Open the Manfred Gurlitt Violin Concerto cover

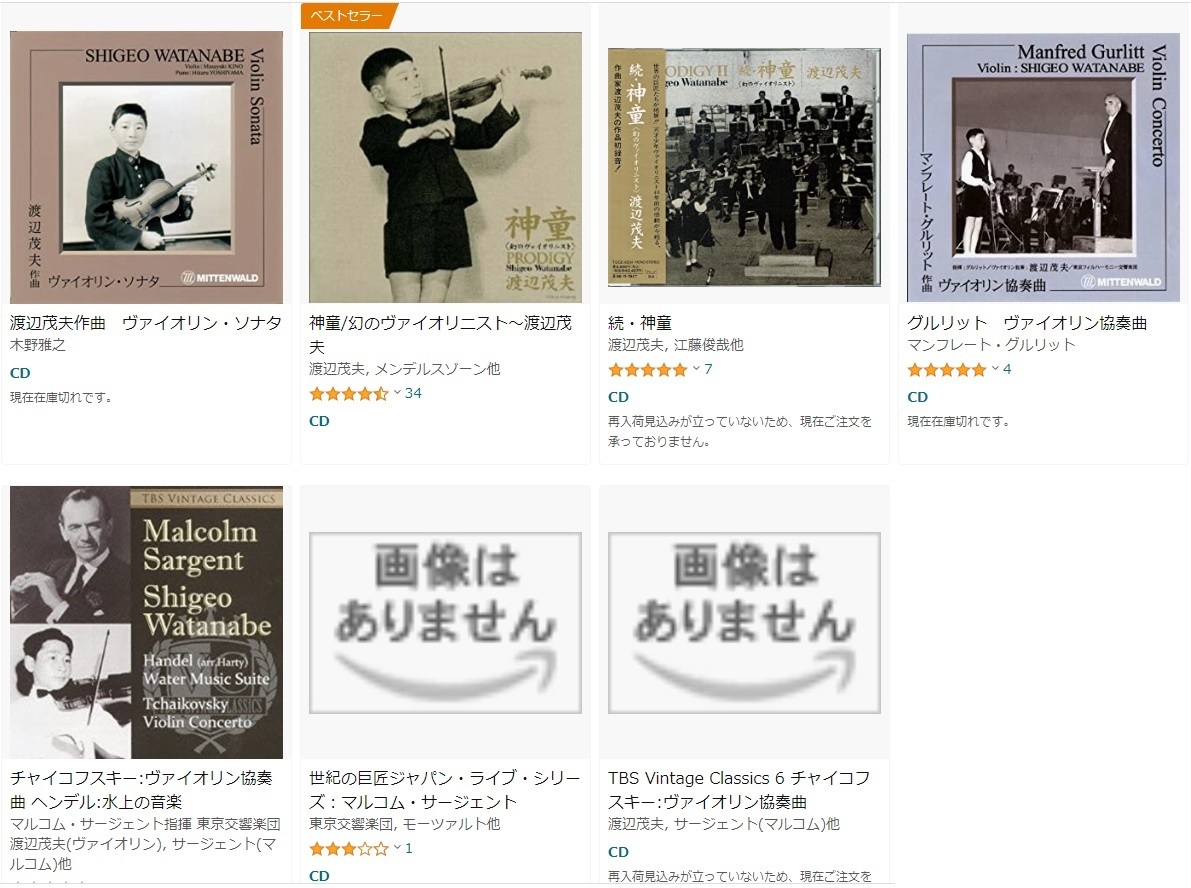click(x=1043, y=167)
